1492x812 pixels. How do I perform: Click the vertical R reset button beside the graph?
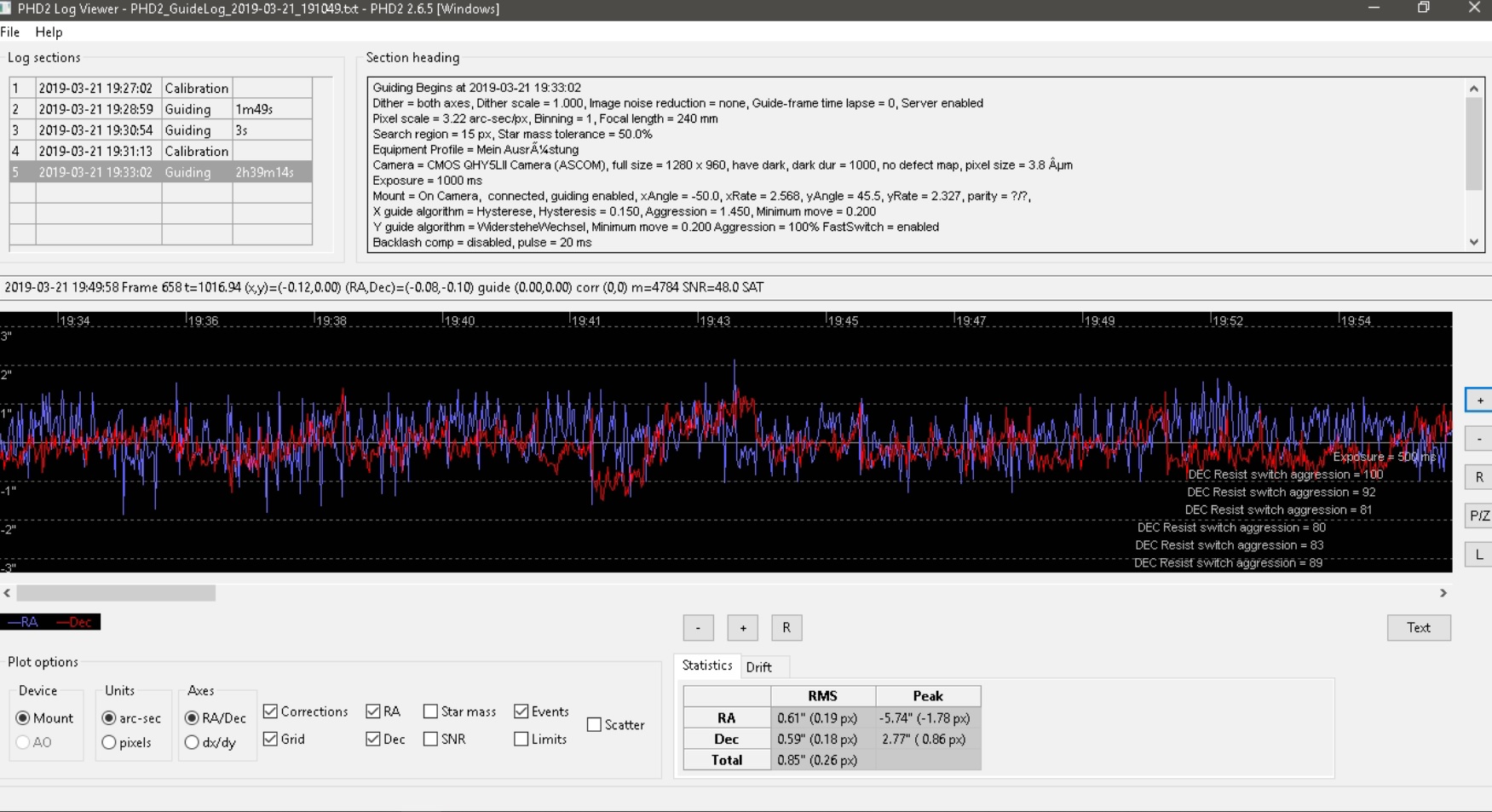1479,477
